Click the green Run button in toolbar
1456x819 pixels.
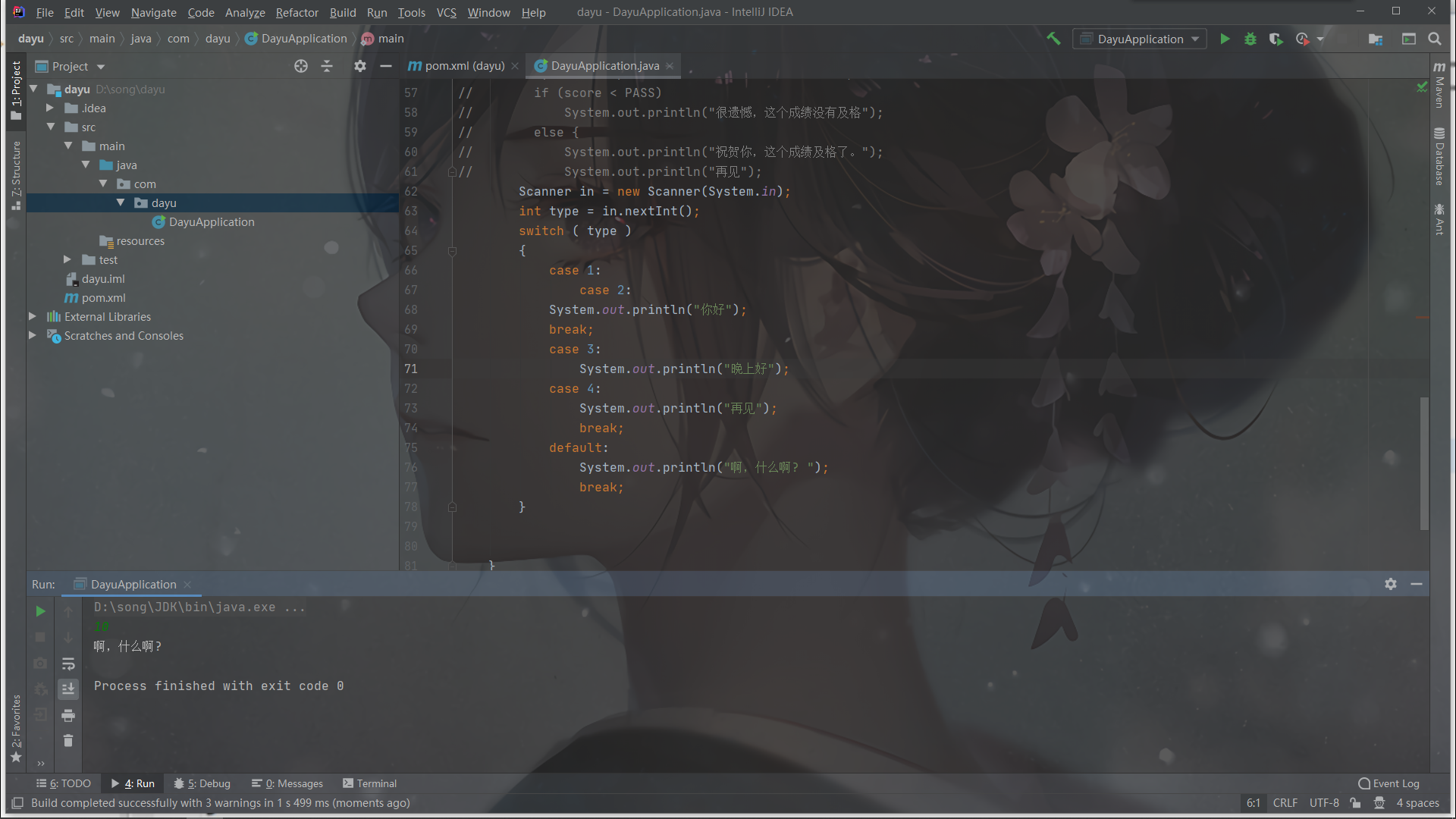(1225, 39)
